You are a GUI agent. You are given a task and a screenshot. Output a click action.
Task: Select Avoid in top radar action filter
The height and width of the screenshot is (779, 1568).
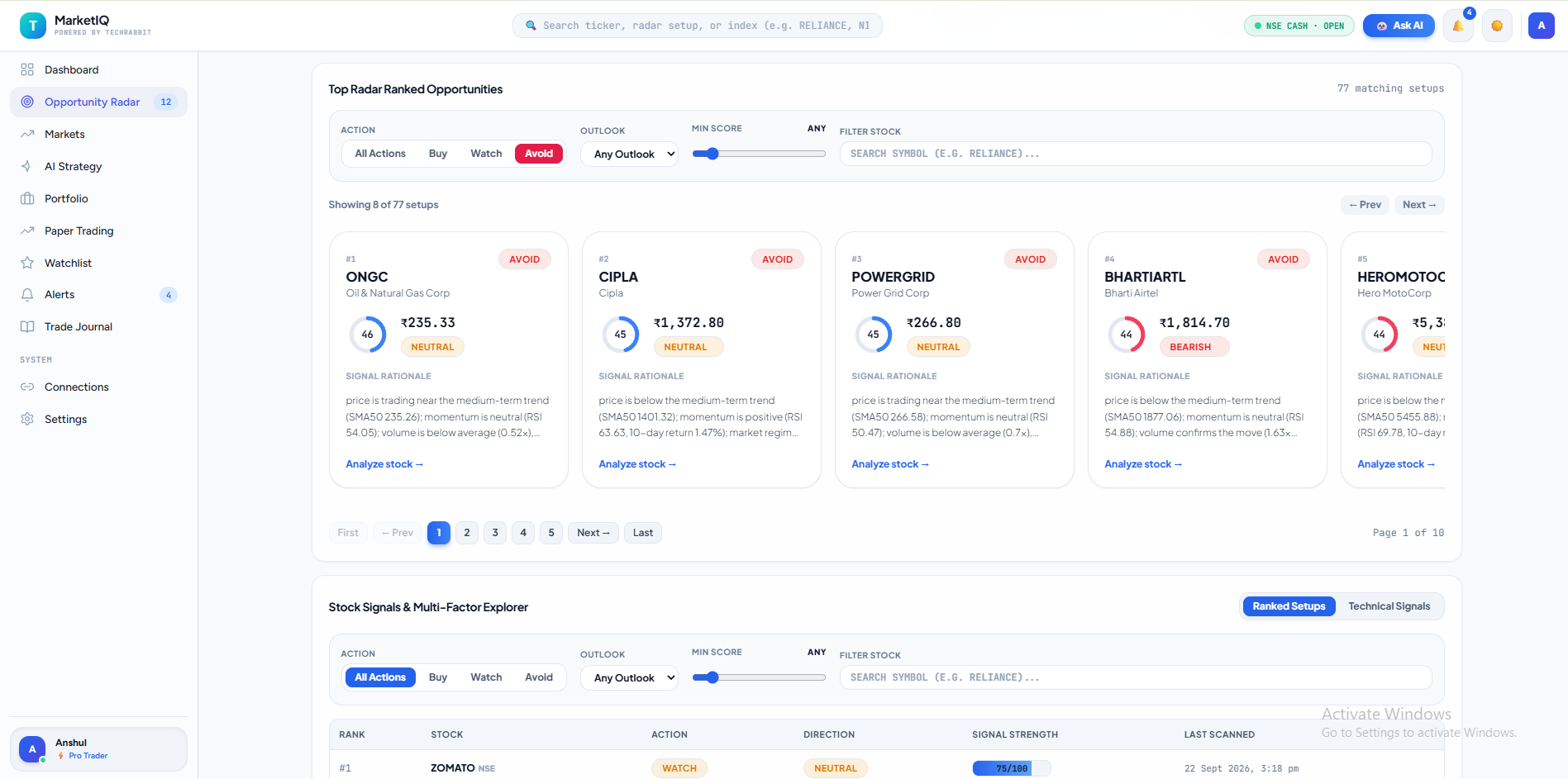(539, 154)
